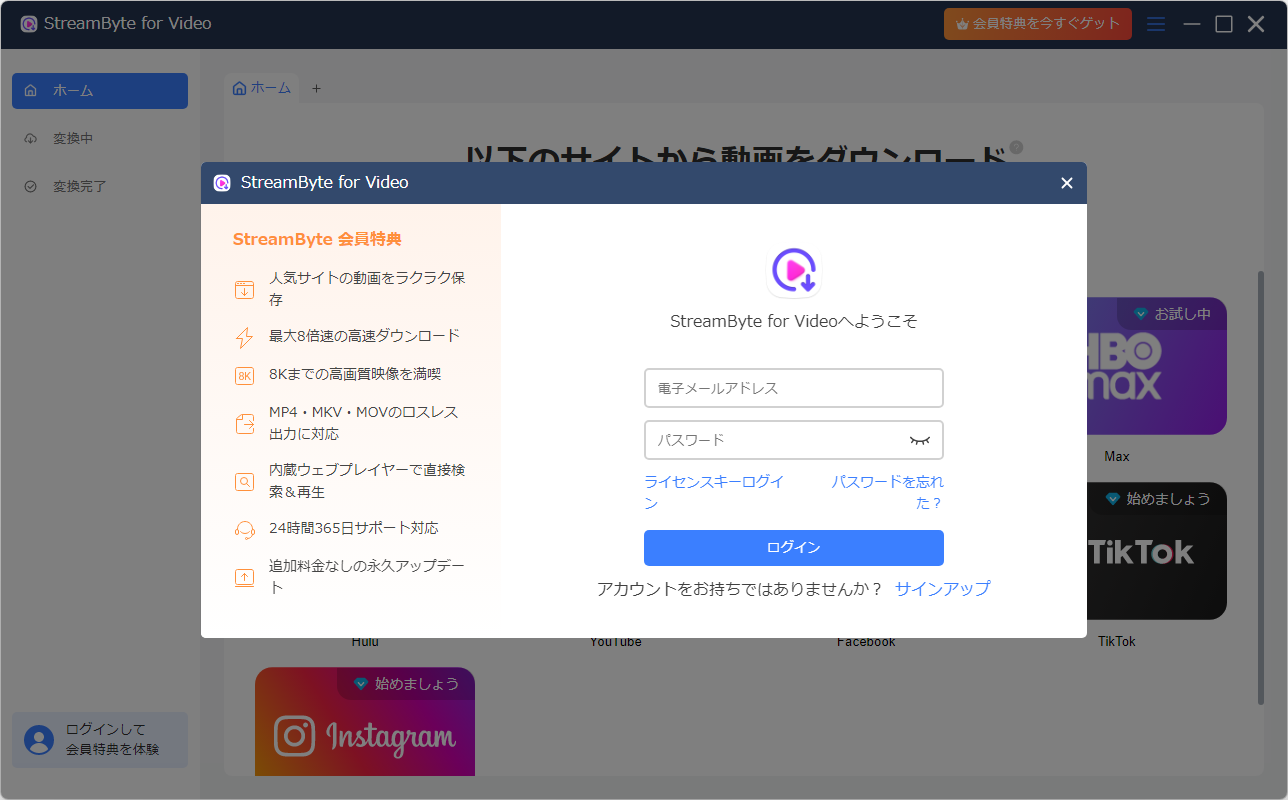Click the user avatar icon in sidebar
The image size is (1288, 800).
(x=39, y=740)
